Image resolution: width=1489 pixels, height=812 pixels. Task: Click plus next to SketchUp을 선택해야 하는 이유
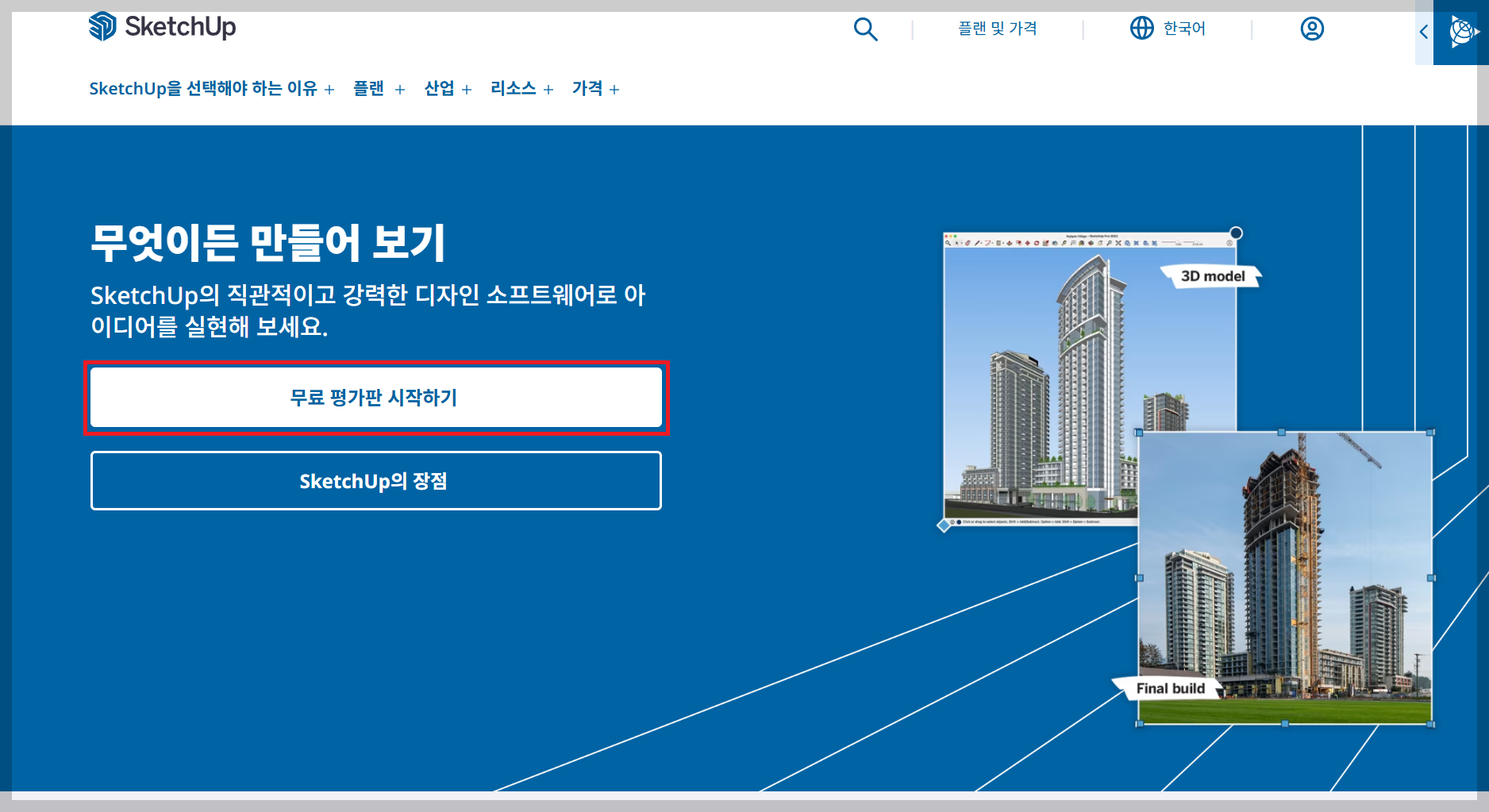click(329, 90)
